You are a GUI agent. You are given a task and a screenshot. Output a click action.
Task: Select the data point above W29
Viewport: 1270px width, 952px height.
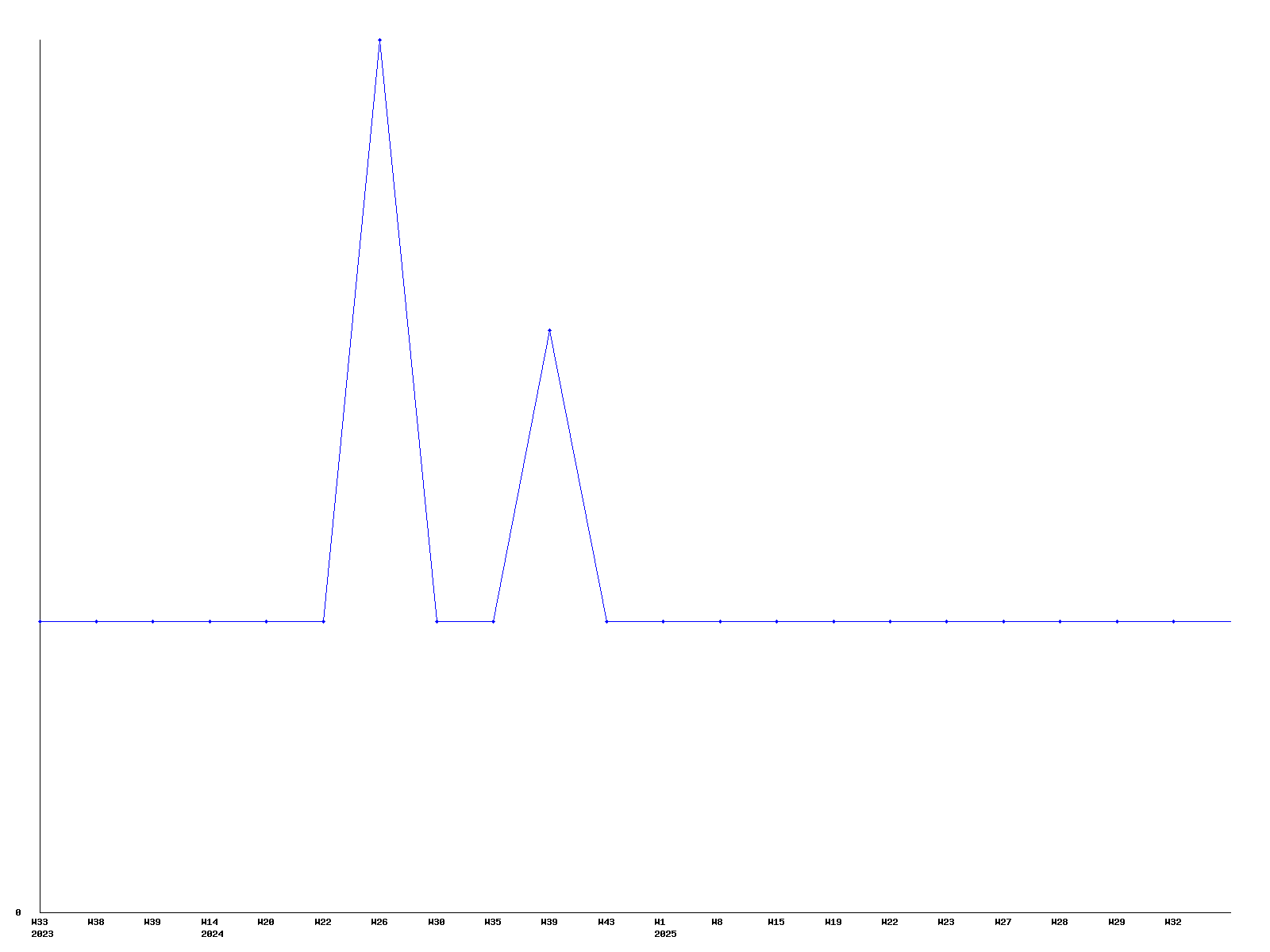(1117, 621)
